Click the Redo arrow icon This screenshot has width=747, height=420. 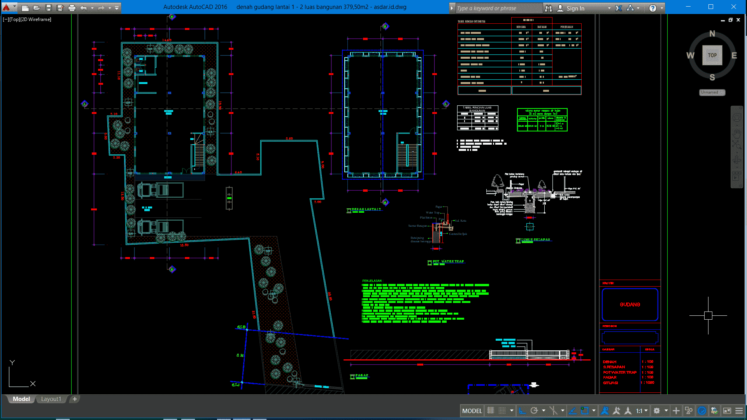101,8
